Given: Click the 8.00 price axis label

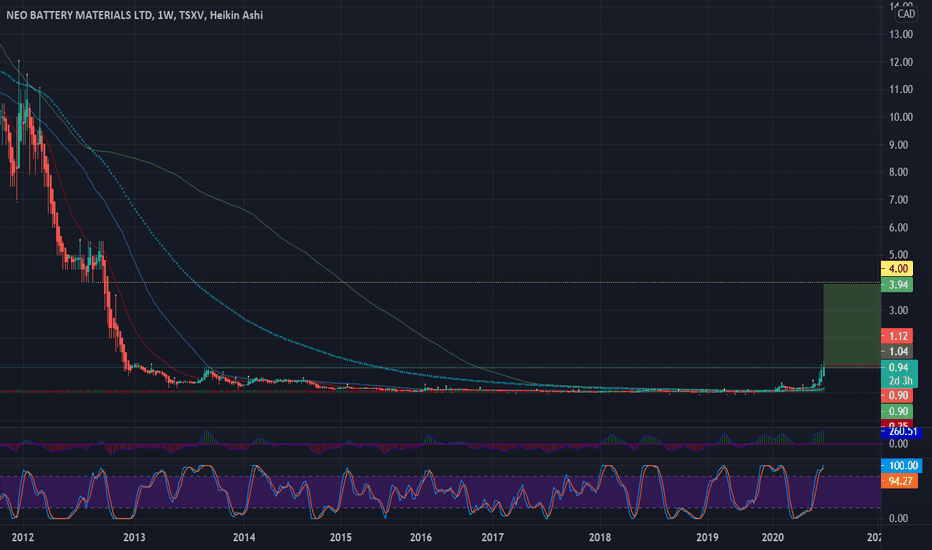Looking at the screenshot, I should point(898,172).
